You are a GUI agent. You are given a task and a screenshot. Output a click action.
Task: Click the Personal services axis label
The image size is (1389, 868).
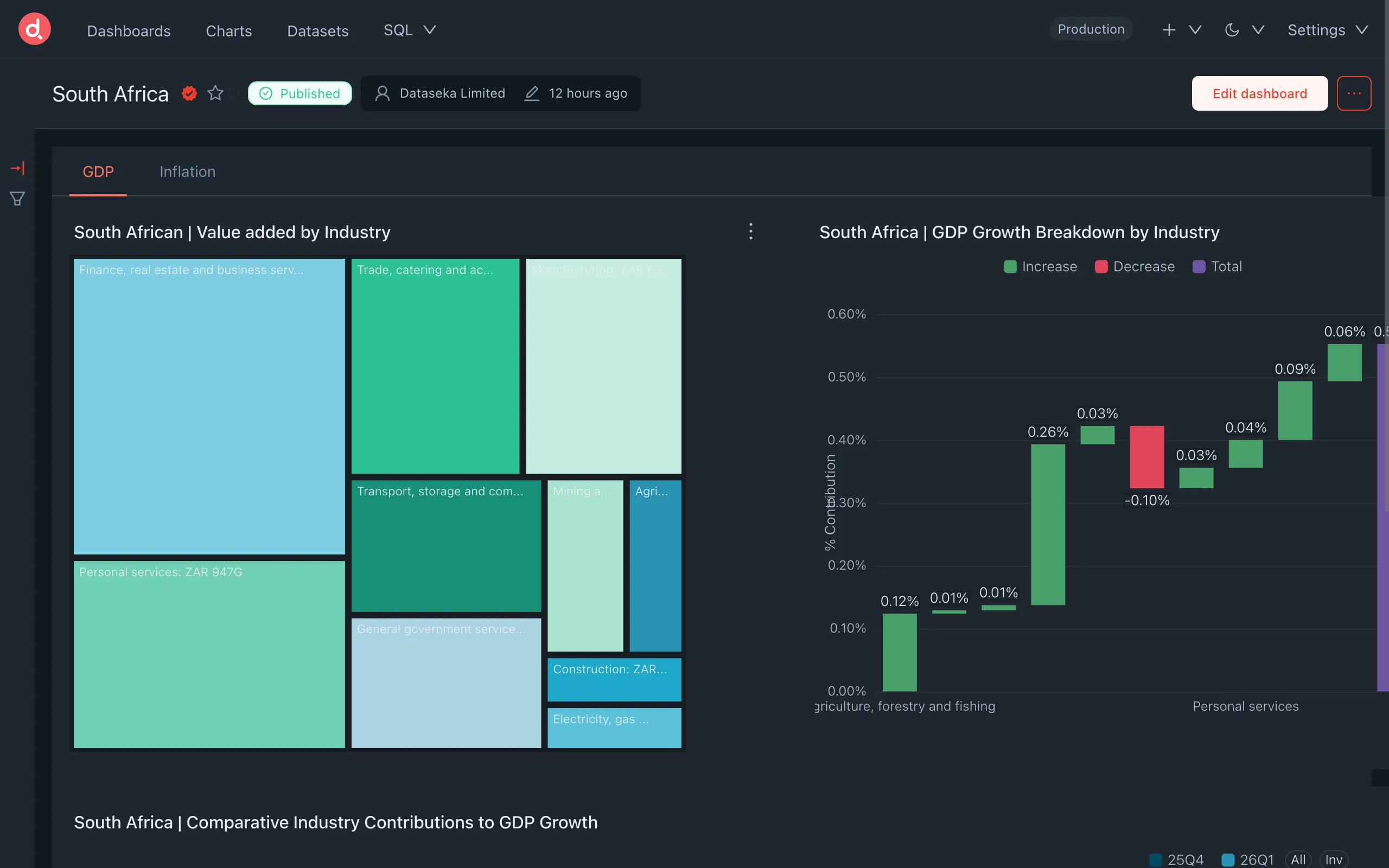click(1245, 706)
